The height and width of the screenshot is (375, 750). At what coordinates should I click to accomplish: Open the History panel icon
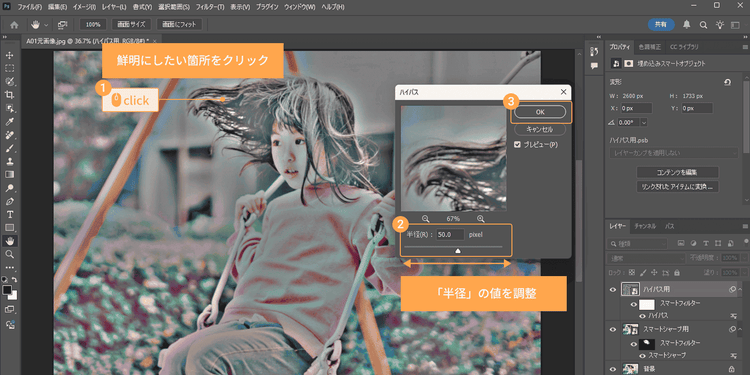[595, 51]
